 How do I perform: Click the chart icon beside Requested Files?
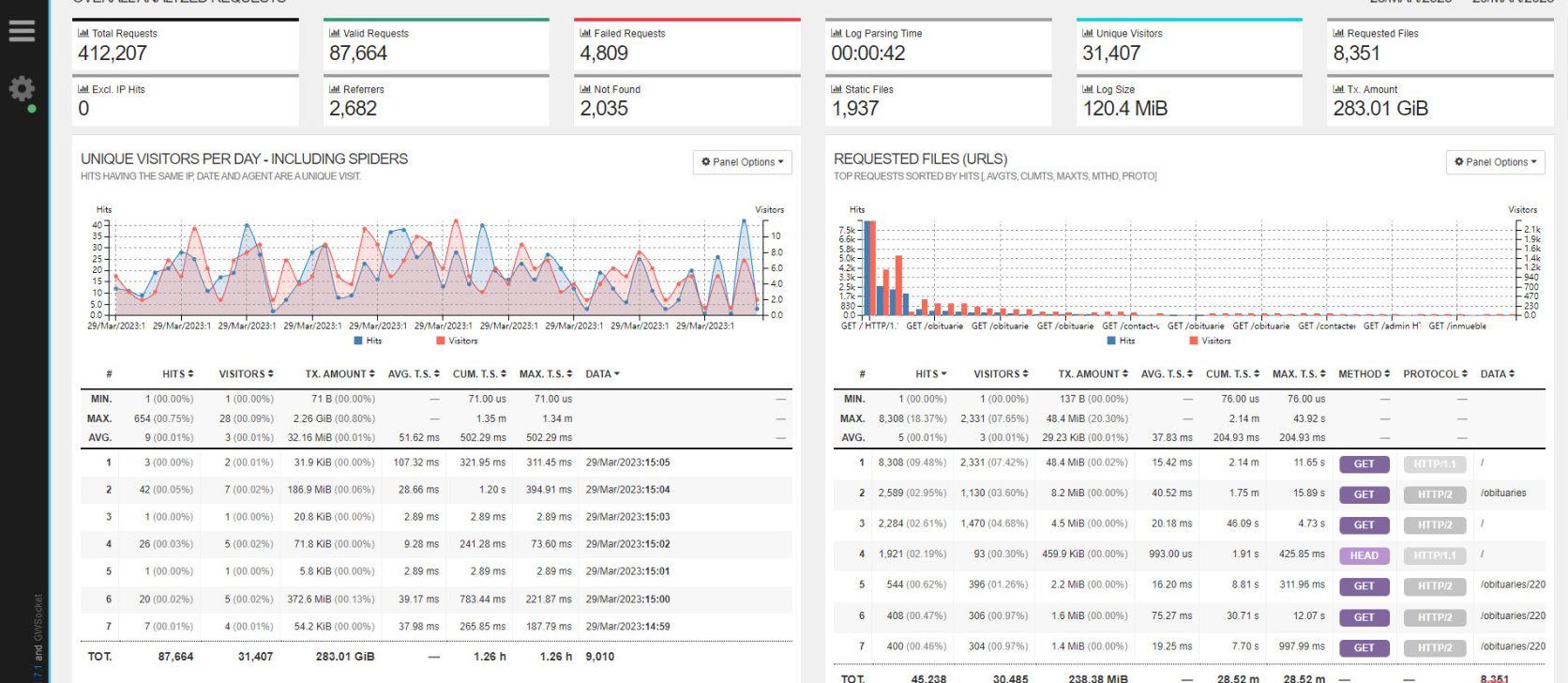tap(1339, 33)
